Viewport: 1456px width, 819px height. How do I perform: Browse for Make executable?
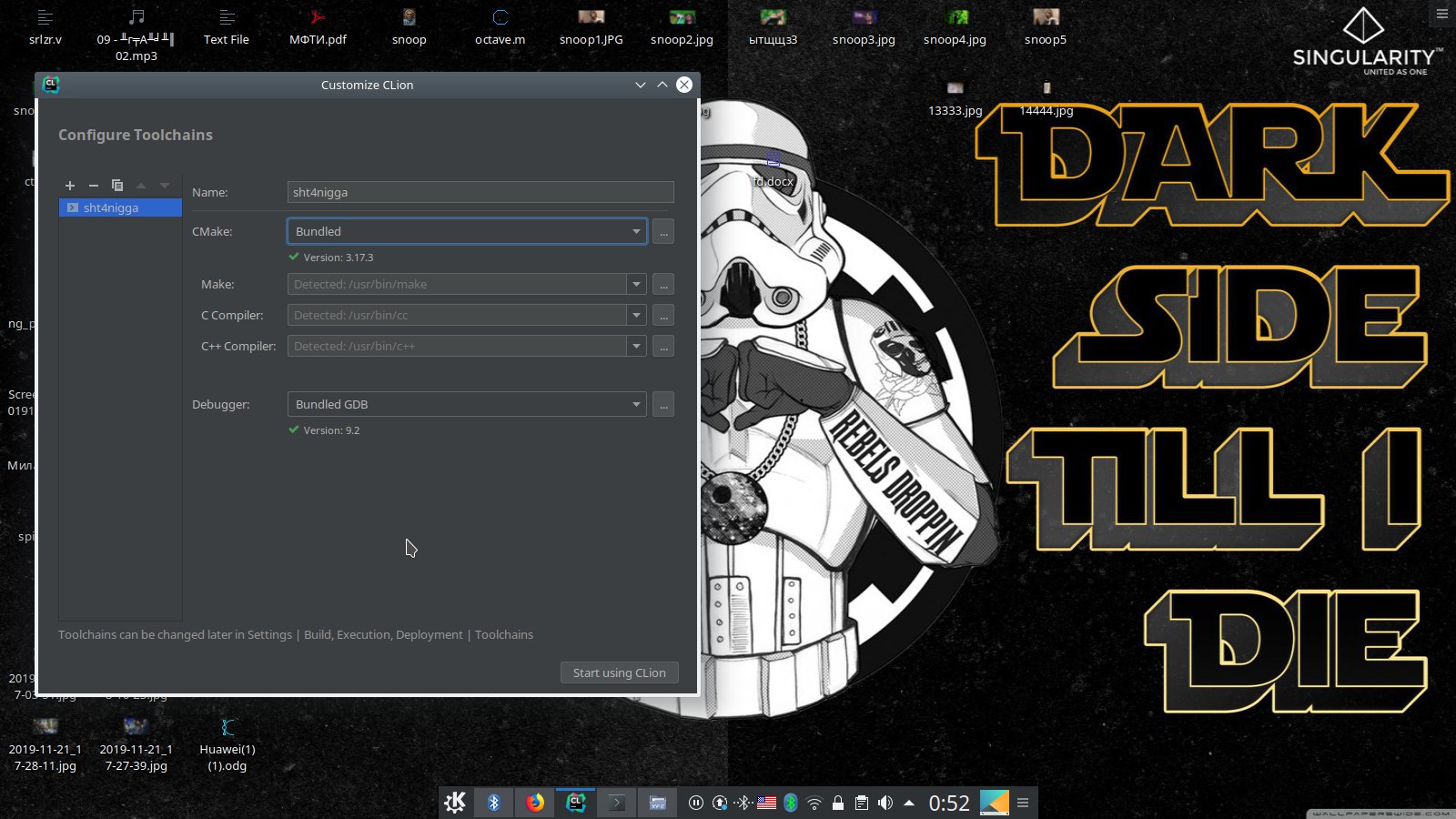click(x=663, y=284)
